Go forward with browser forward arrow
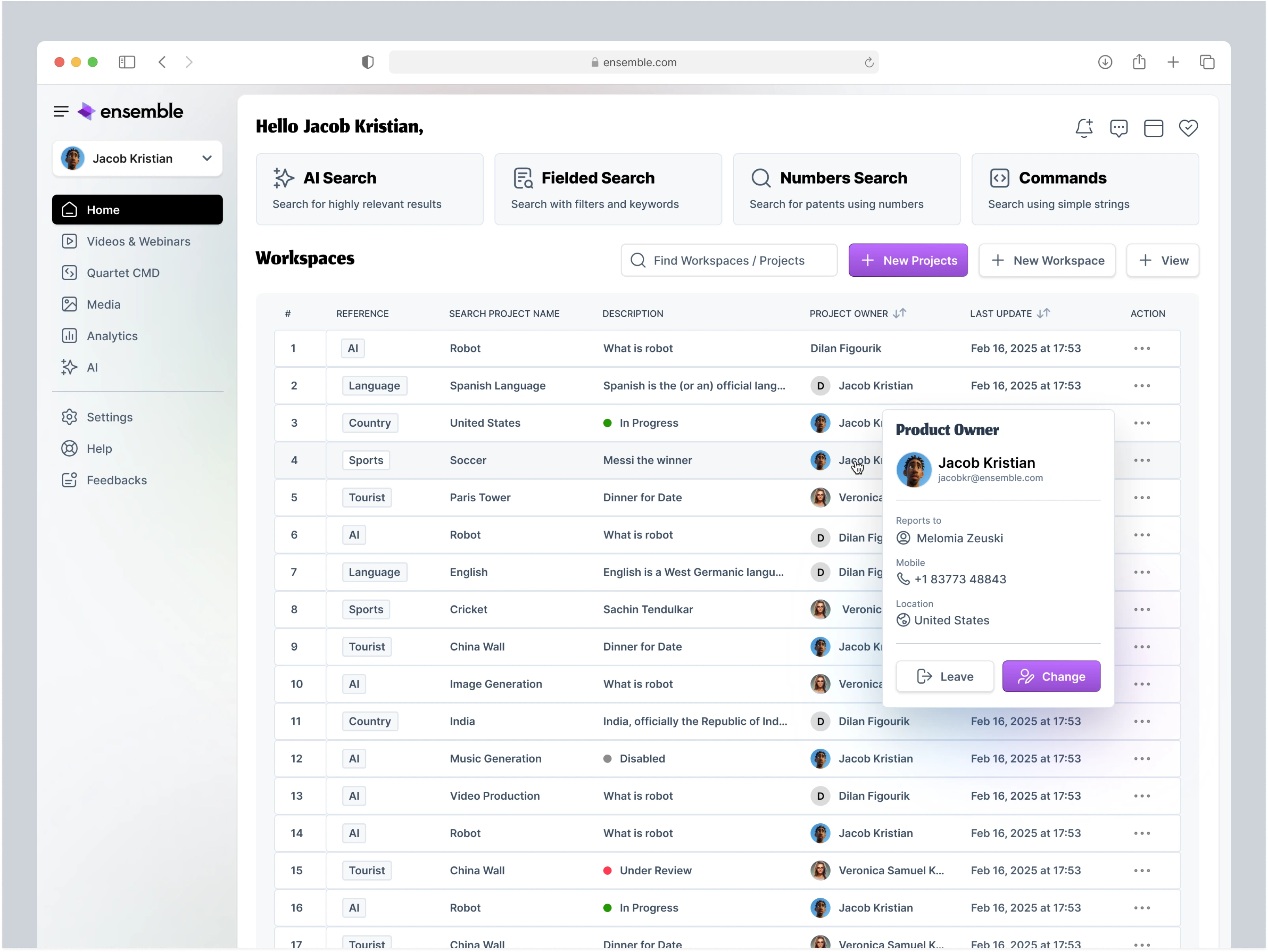The image size is (1268, 952). [189, 62]
